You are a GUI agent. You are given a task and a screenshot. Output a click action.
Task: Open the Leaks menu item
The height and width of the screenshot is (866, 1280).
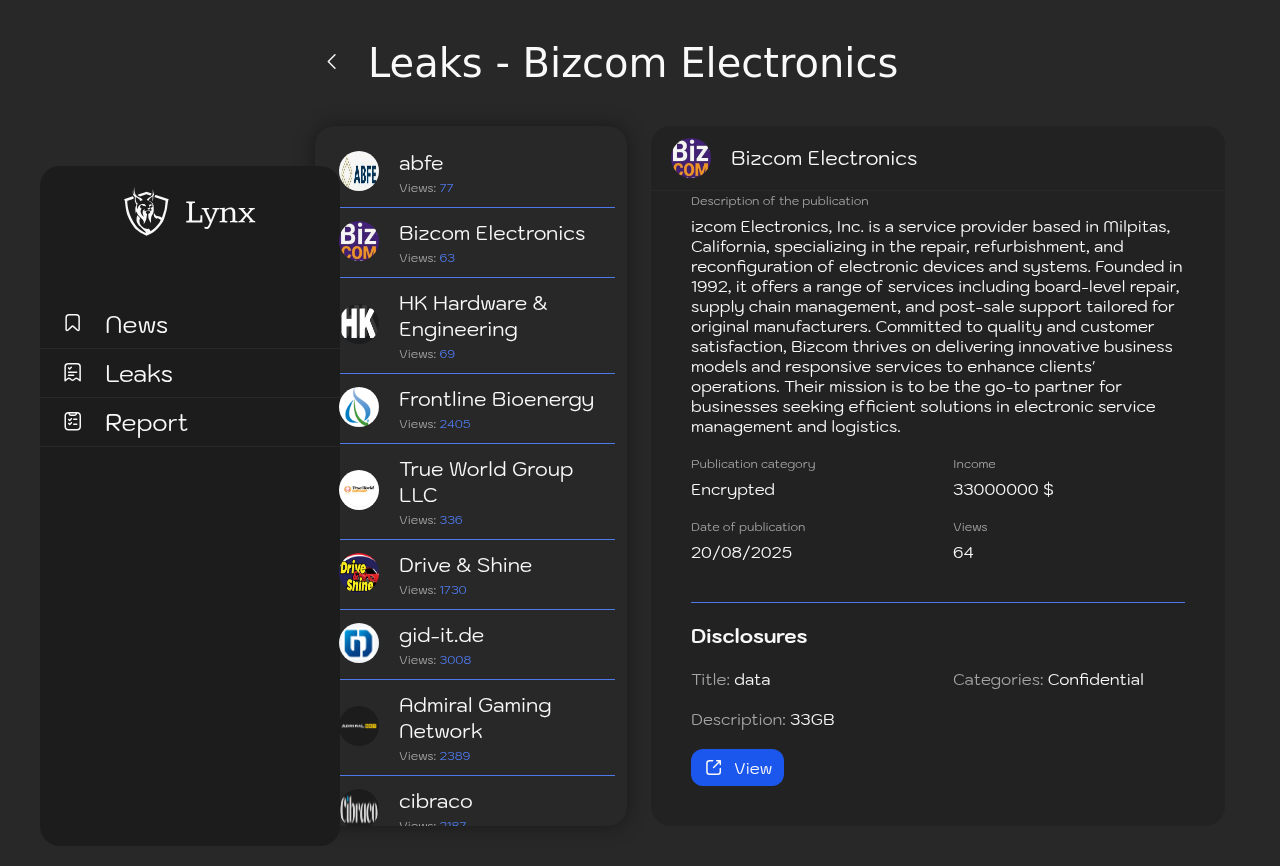click(190, 373)
